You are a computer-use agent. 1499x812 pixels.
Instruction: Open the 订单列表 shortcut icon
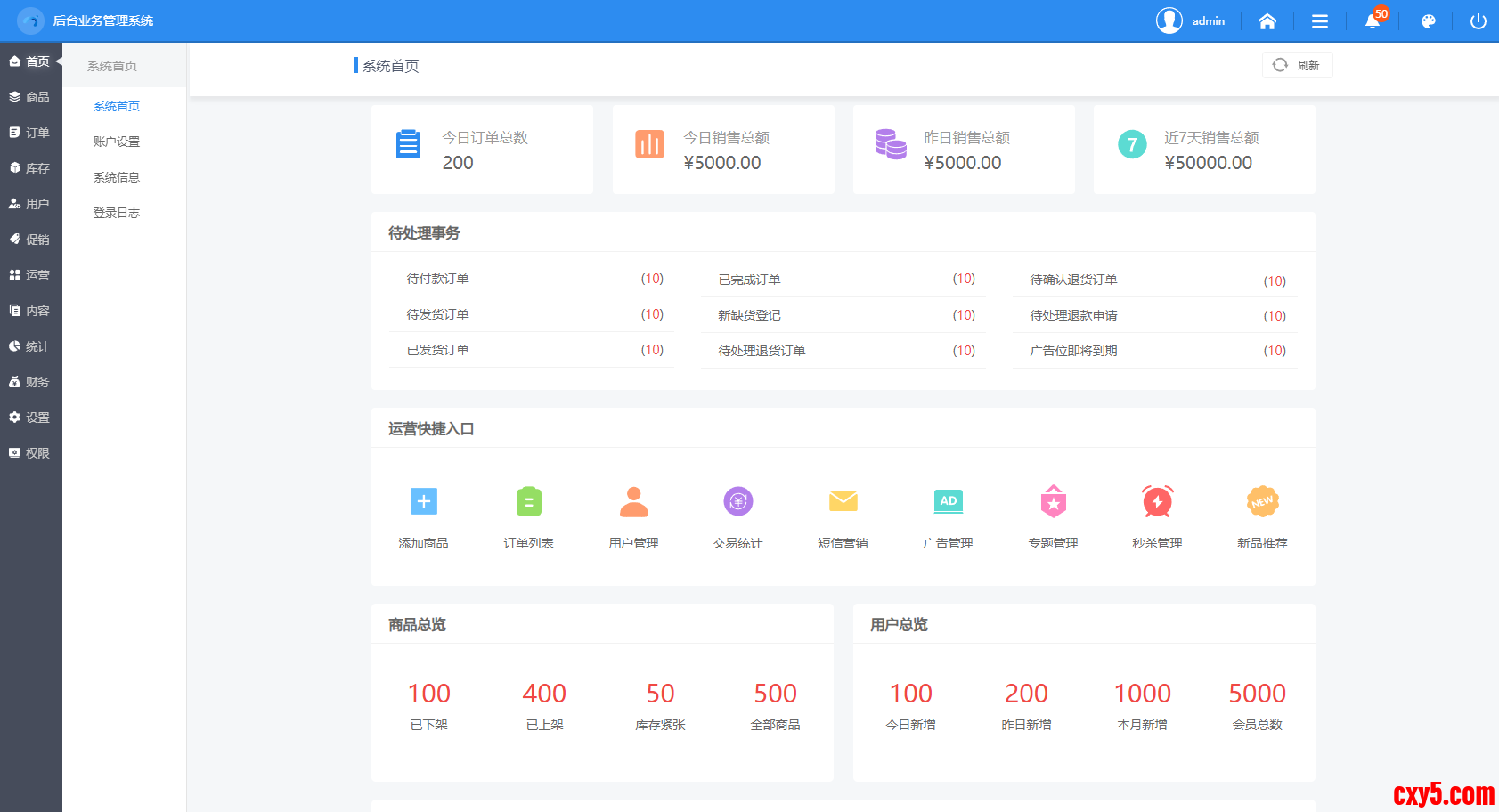pyautogui.click(x=528, y=501)
